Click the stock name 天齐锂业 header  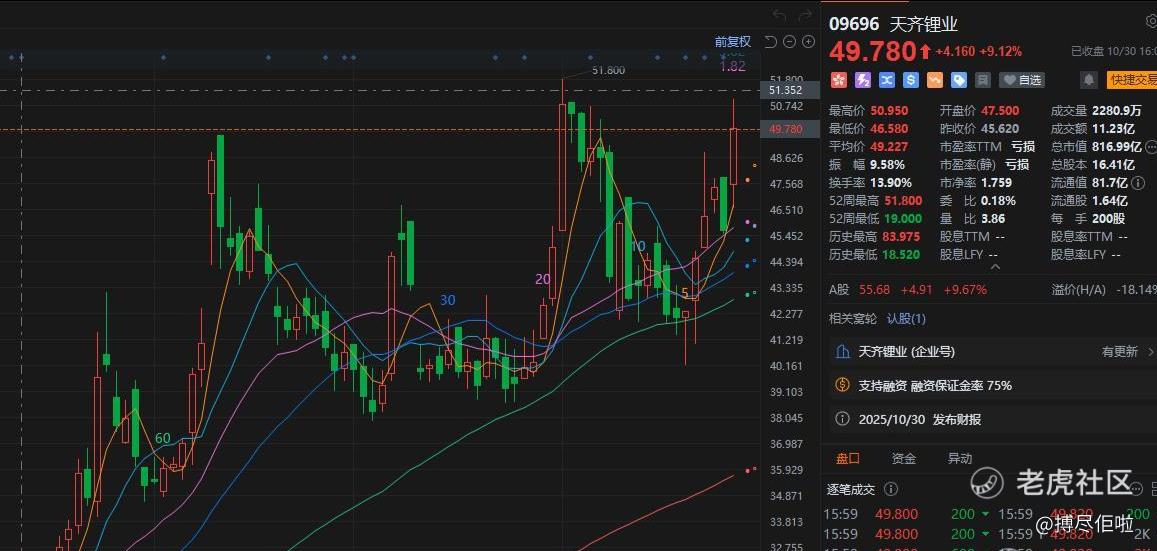(924, 24)
